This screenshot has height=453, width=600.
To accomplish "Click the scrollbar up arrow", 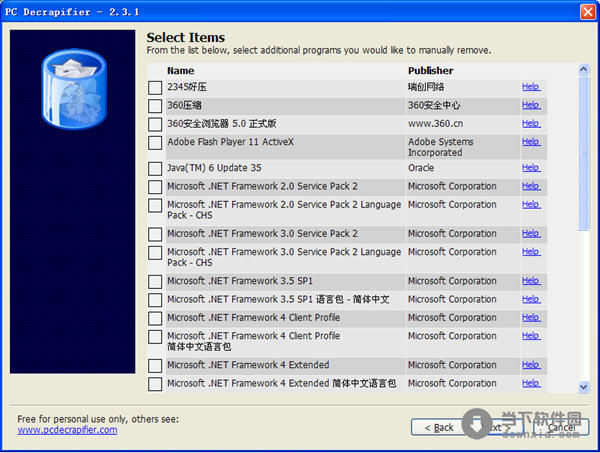I will [x=584, y=69].
